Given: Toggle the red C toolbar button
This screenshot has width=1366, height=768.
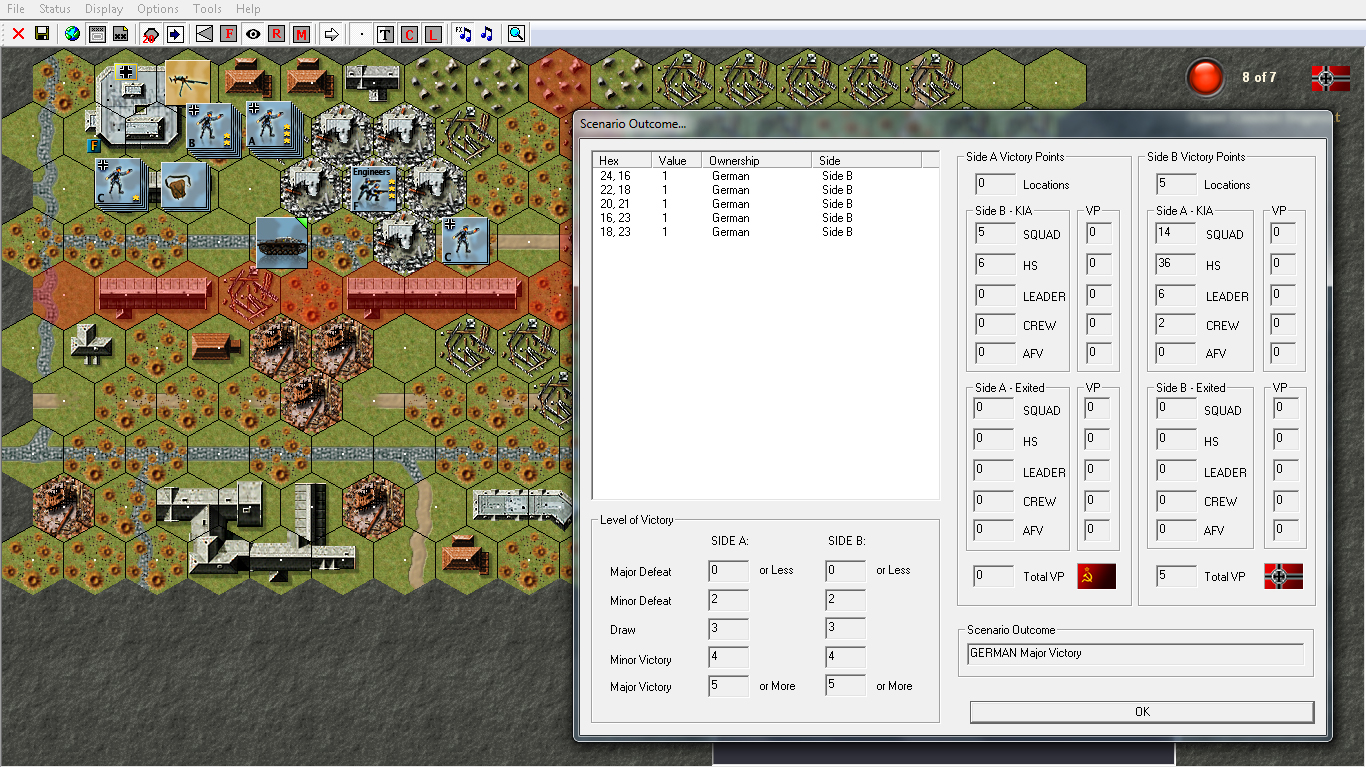Looking at the screenshot, I should [409, 34].
